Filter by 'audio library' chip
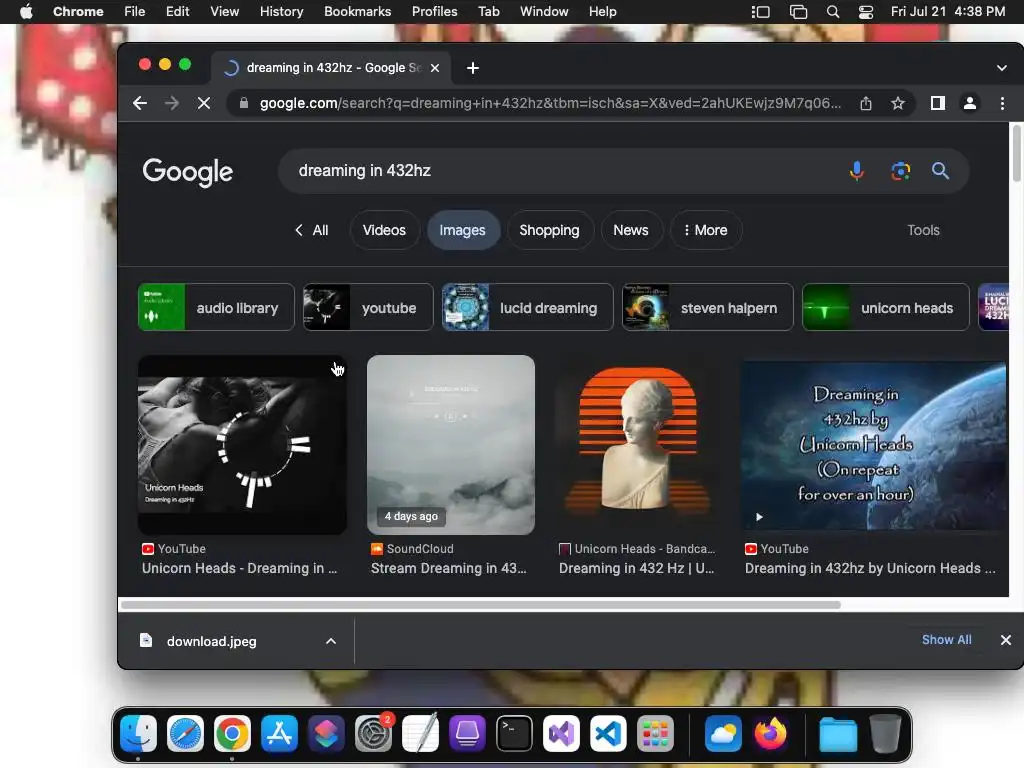The image size is (1024, 768). [x=216, y=308]
